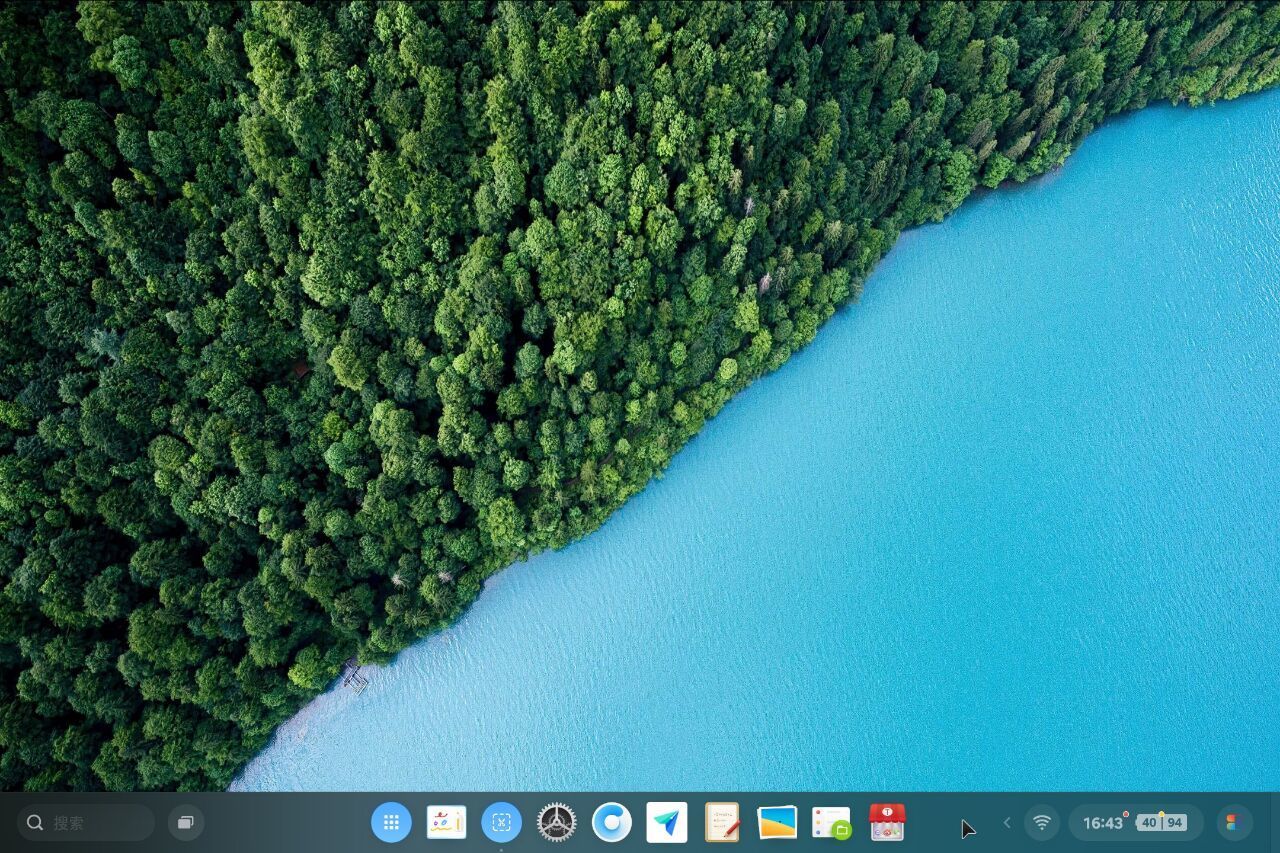Viewport: 1280px width, 853px height.
Task: Open the app store red awning icon
Action: coord(886,823)
